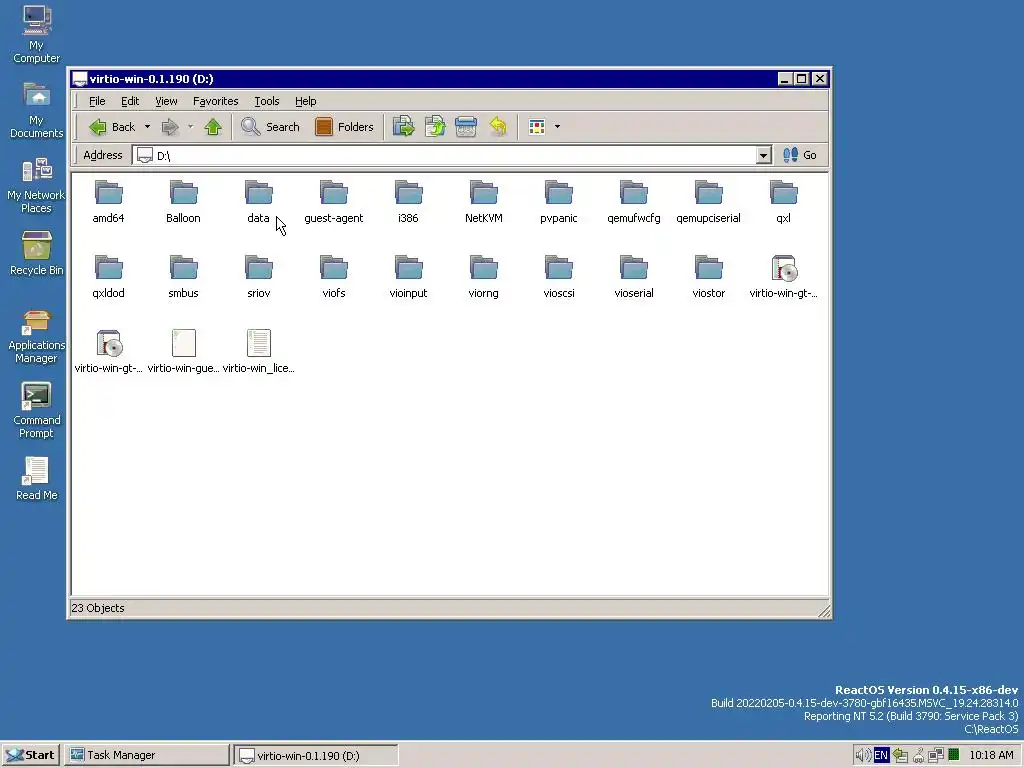Select the qxl folder

[784, 202]
